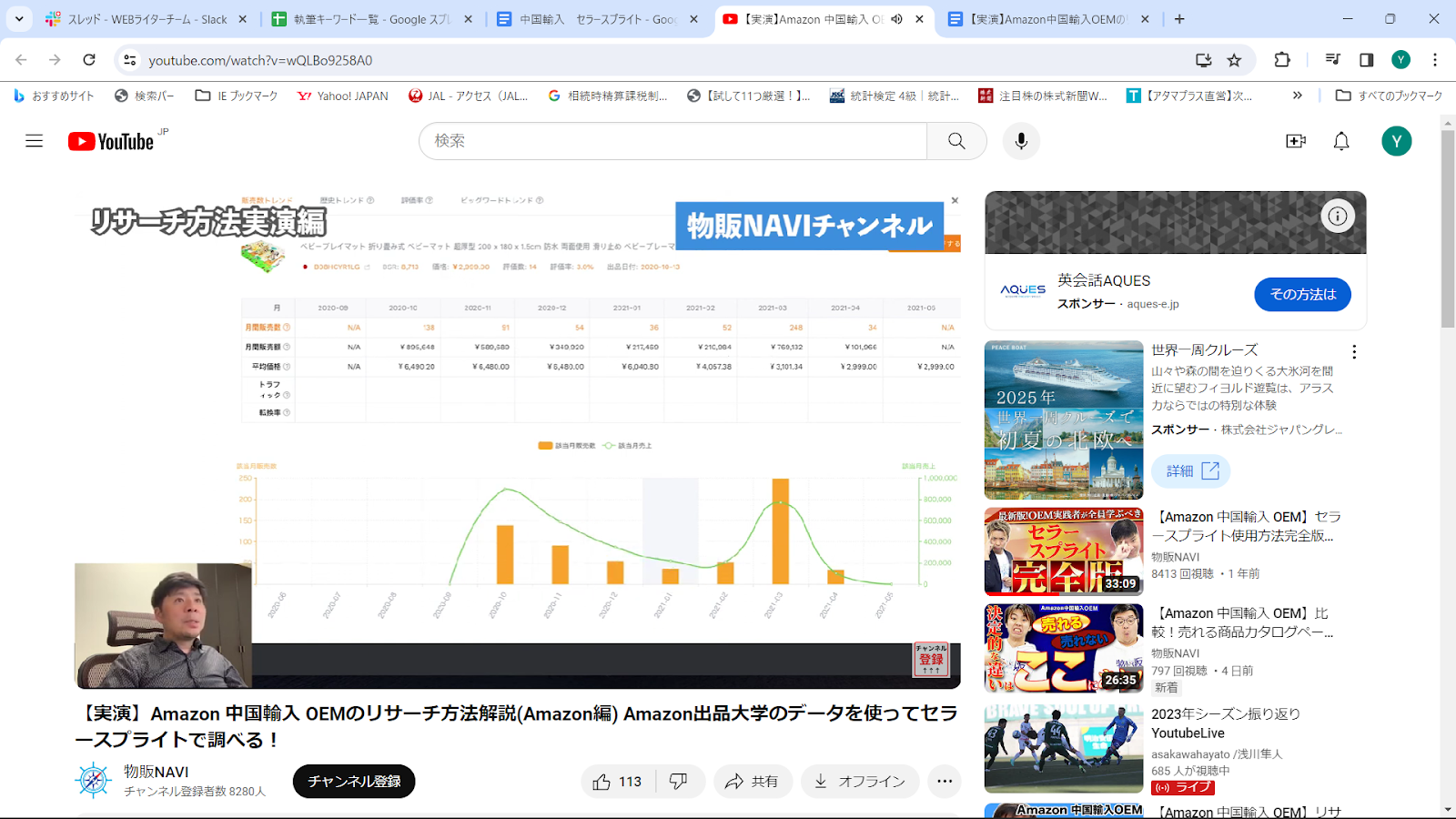Screen dimensions: 1456x819
Task: Bookmark this page with the star
Action: click(x=1234, y=60)
